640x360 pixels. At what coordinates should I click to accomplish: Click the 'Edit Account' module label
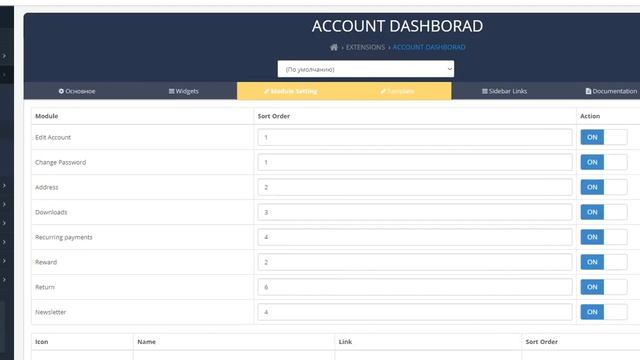point(53,137)
